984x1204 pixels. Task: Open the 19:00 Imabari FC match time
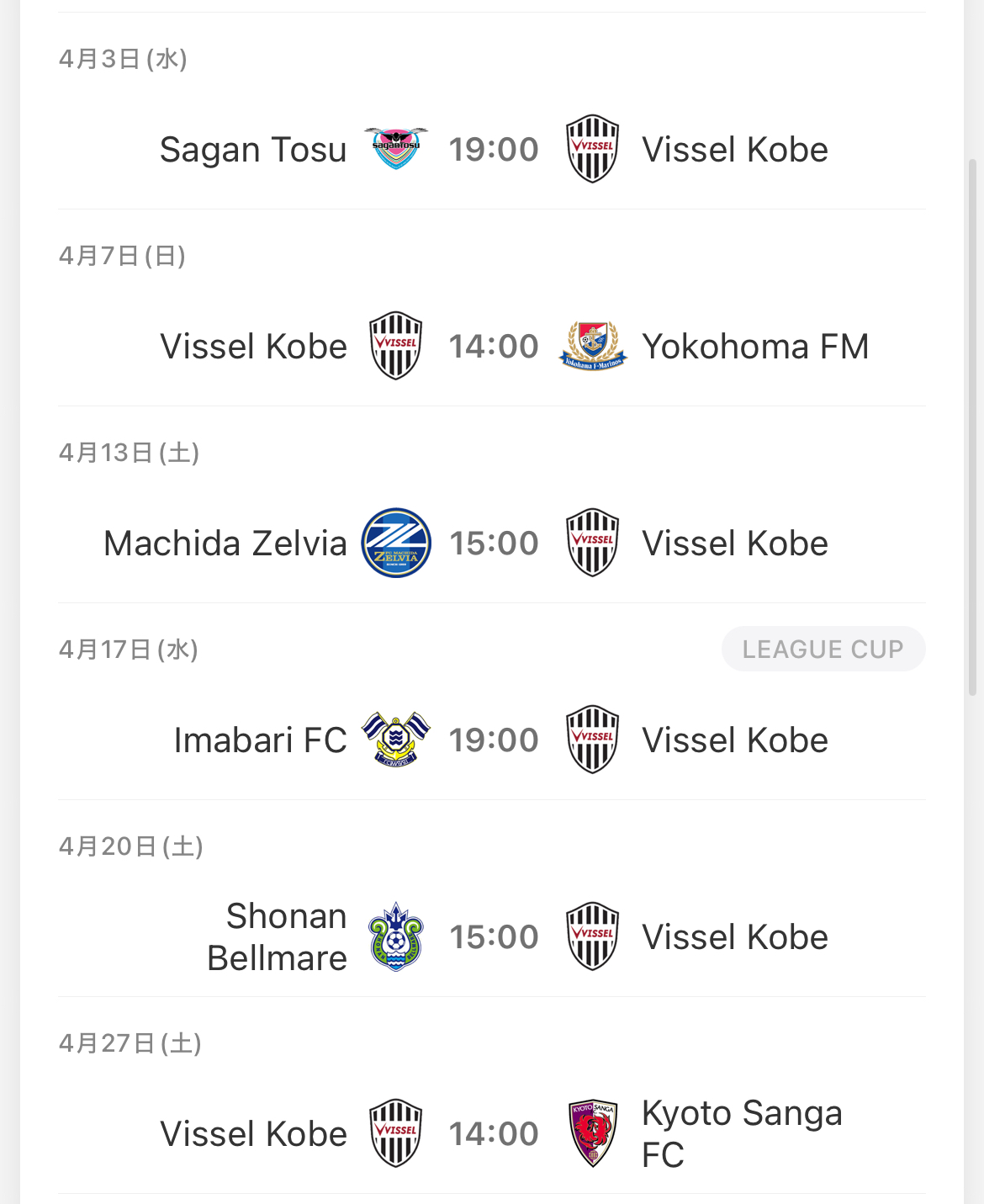pos(494,740)
